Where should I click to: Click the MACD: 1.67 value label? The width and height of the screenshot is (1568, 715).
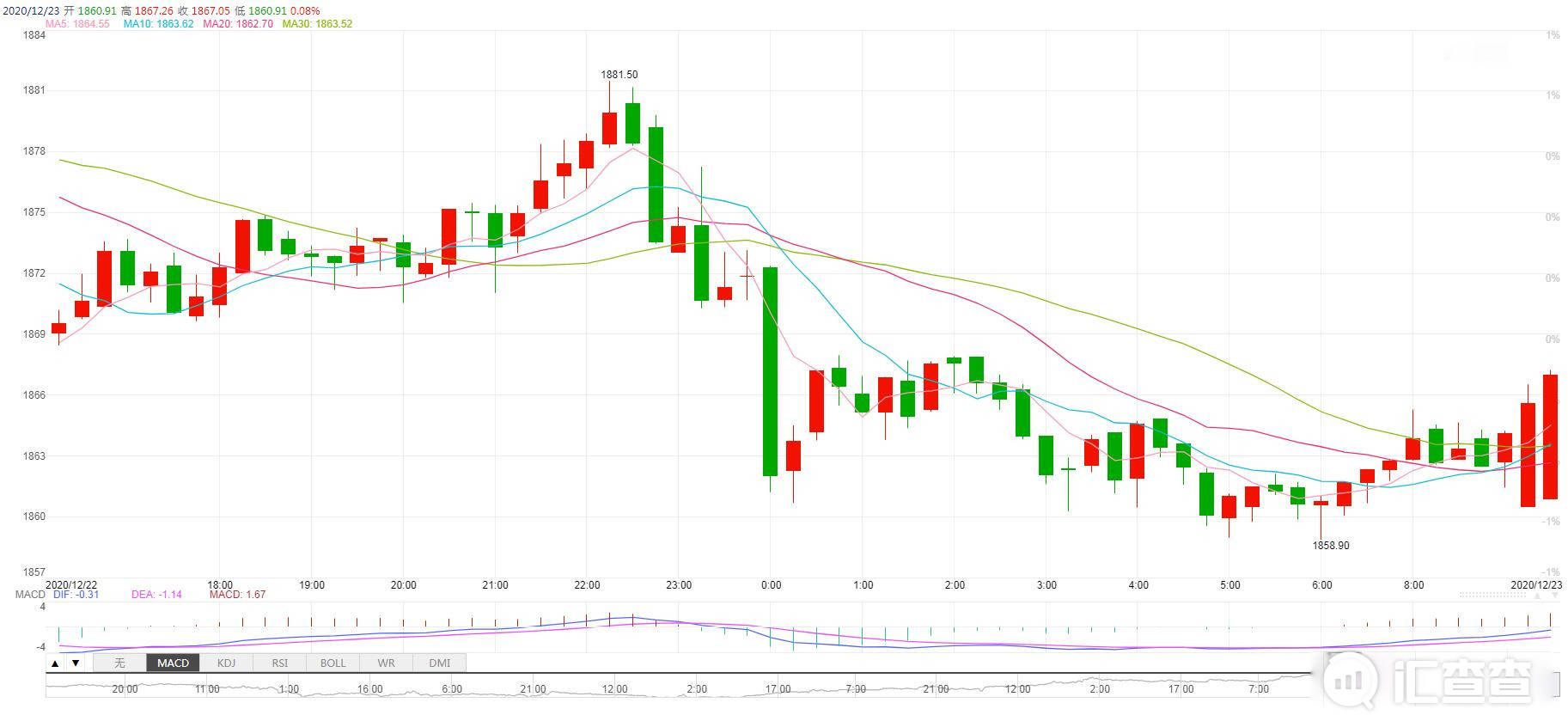click(x=237, y=595)
